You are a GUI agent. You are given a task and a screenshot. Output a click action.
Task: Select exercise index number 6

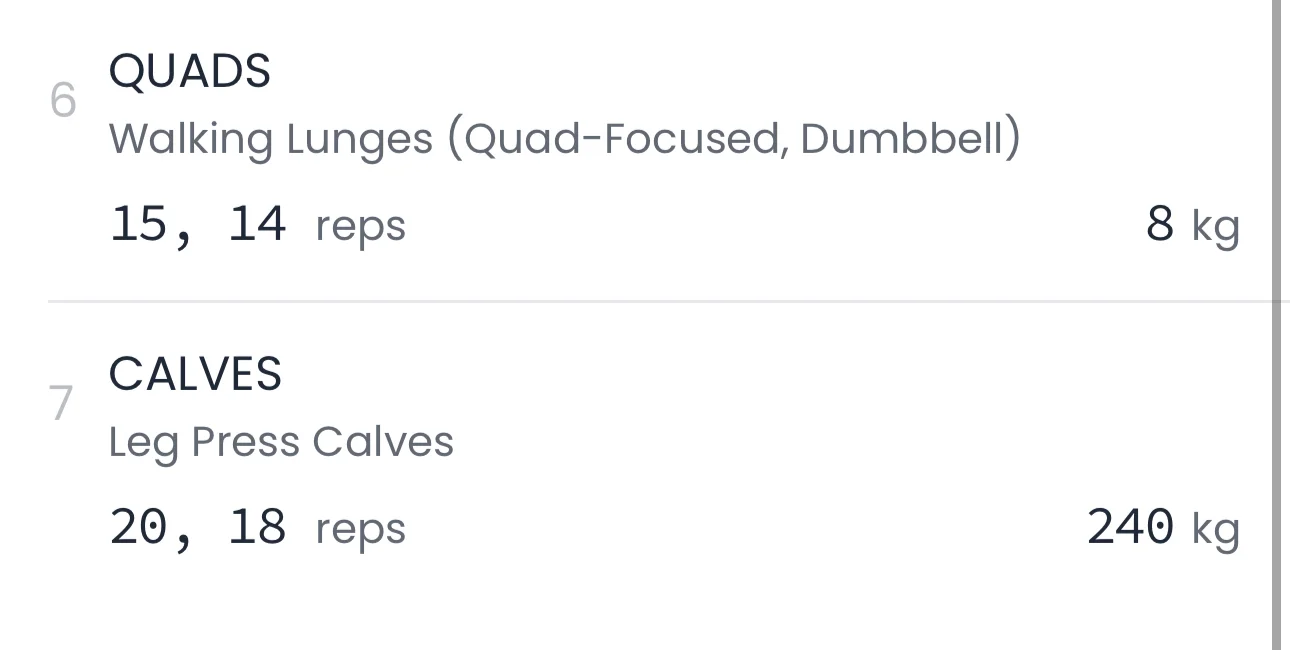click(63, 101)
